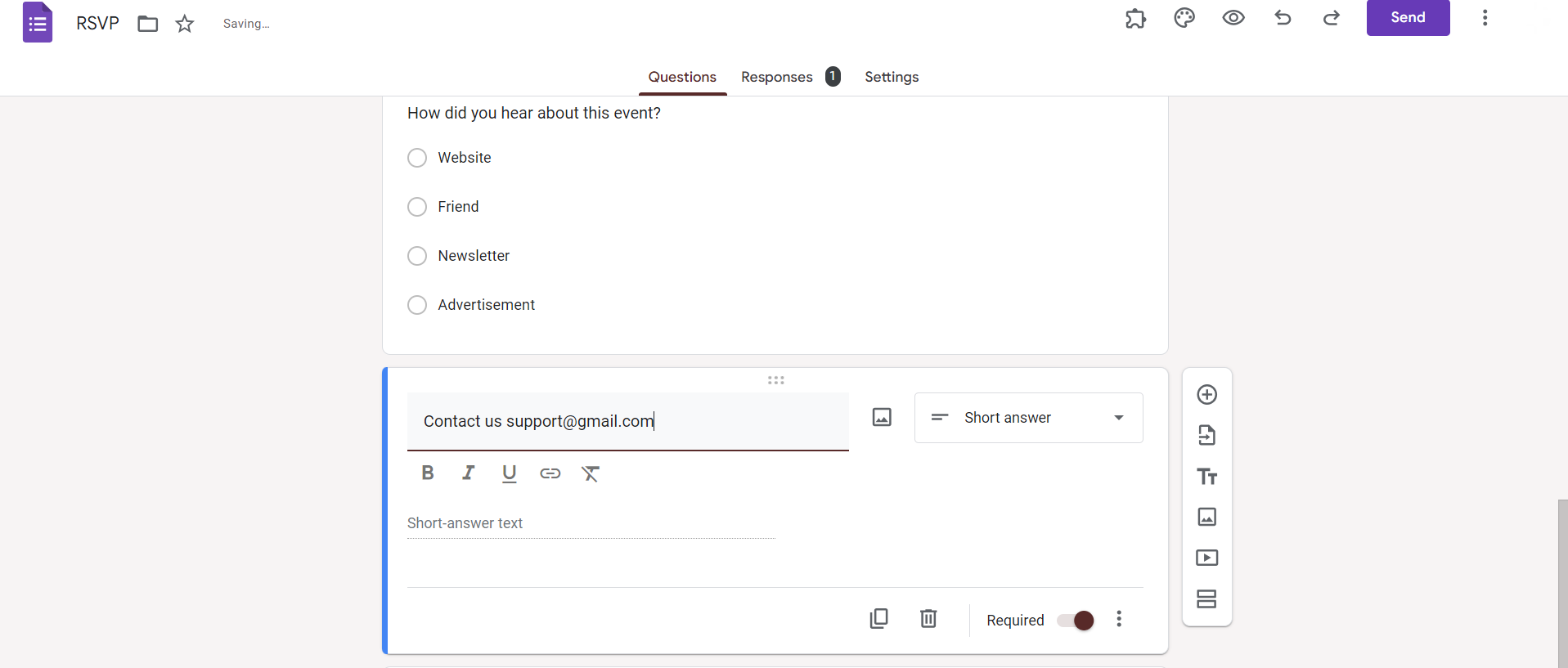Open the Settings tab

click(892, 77)
